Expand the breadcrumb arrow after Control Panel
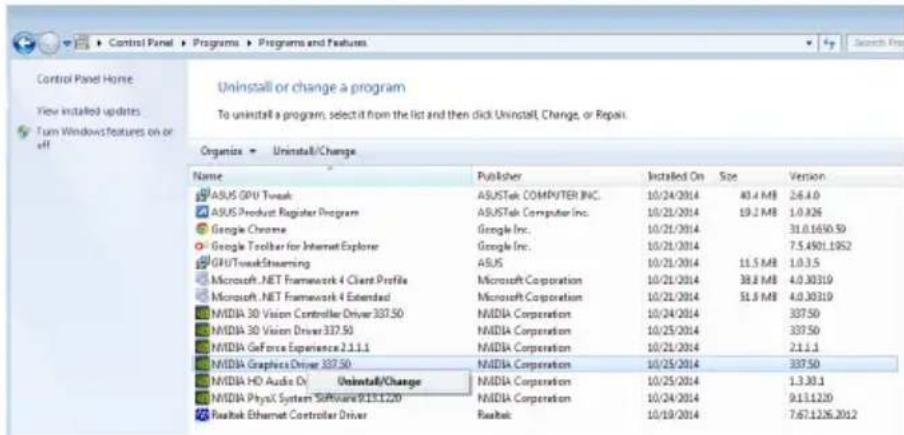The width and height of the screenshot is (904, 435). (x=185, y=43)
